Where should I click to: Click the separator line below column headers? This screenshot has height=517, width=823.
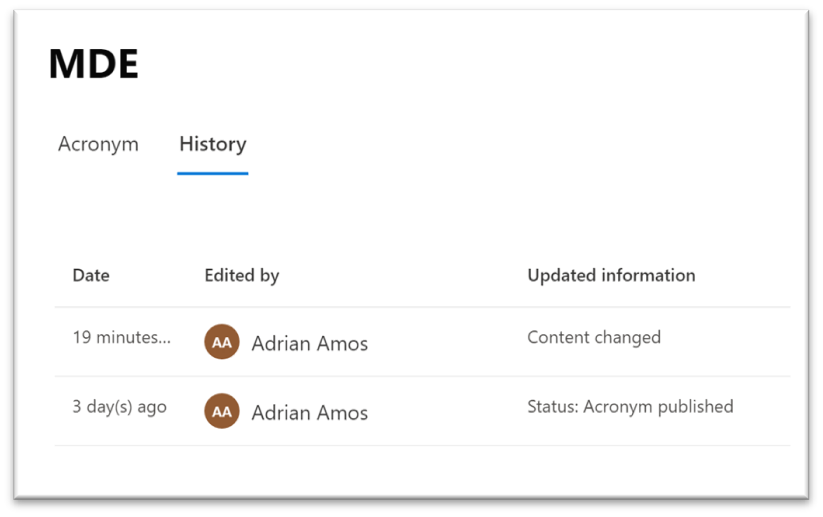[x=420, y=307]
